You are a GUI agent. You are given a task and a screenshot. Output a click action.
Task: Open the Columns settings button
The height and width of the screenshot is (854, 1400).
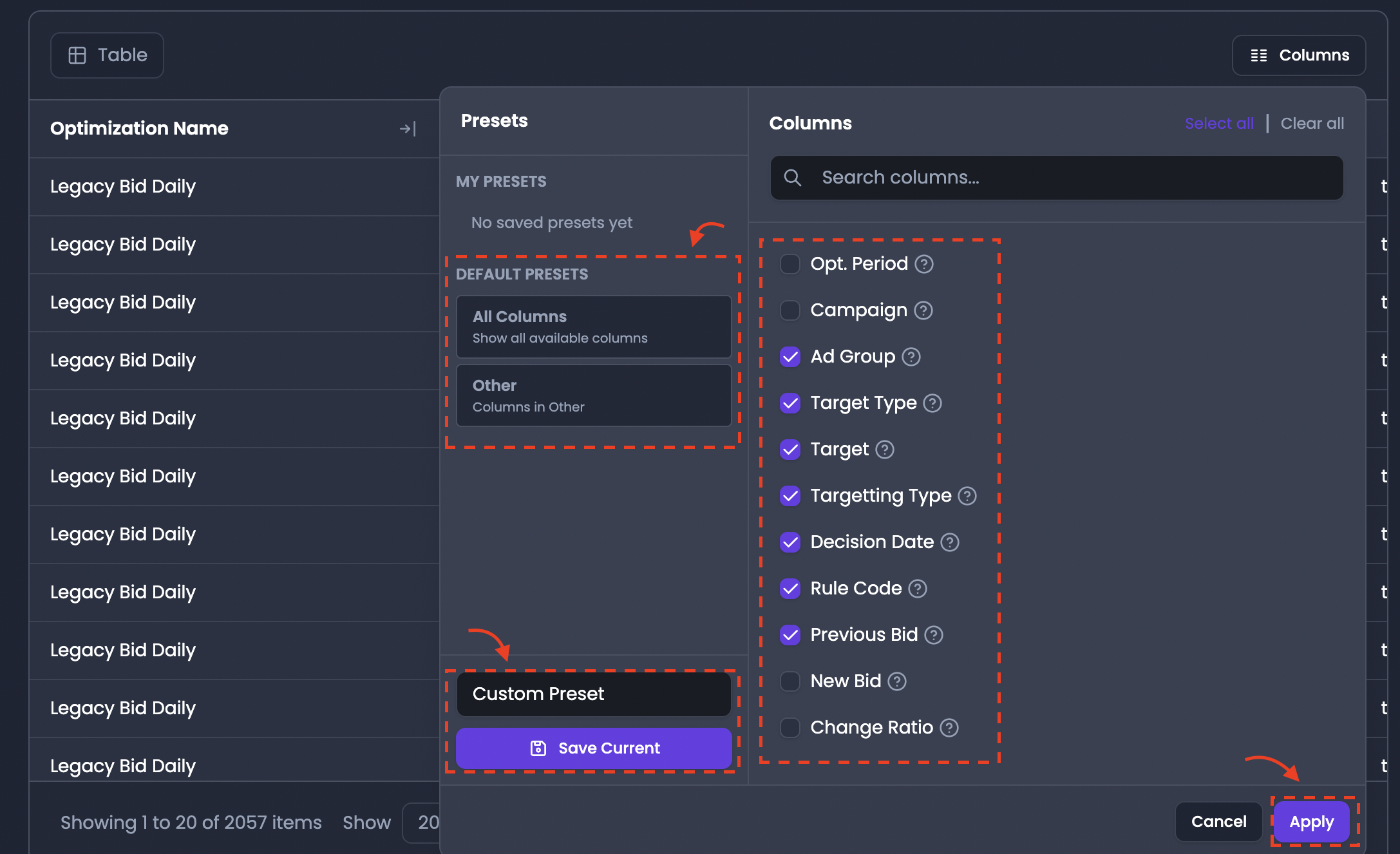(1299, 55)
